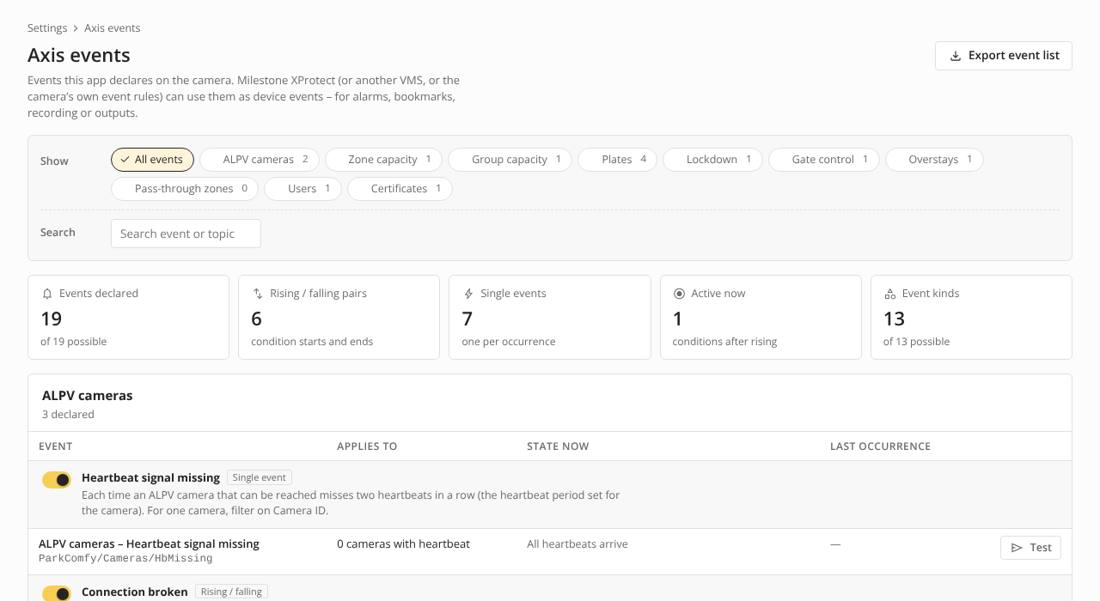Viewport: 1100px width, 601px height.
Task: Filter by ALPV cameras
Action: (260, 160)
